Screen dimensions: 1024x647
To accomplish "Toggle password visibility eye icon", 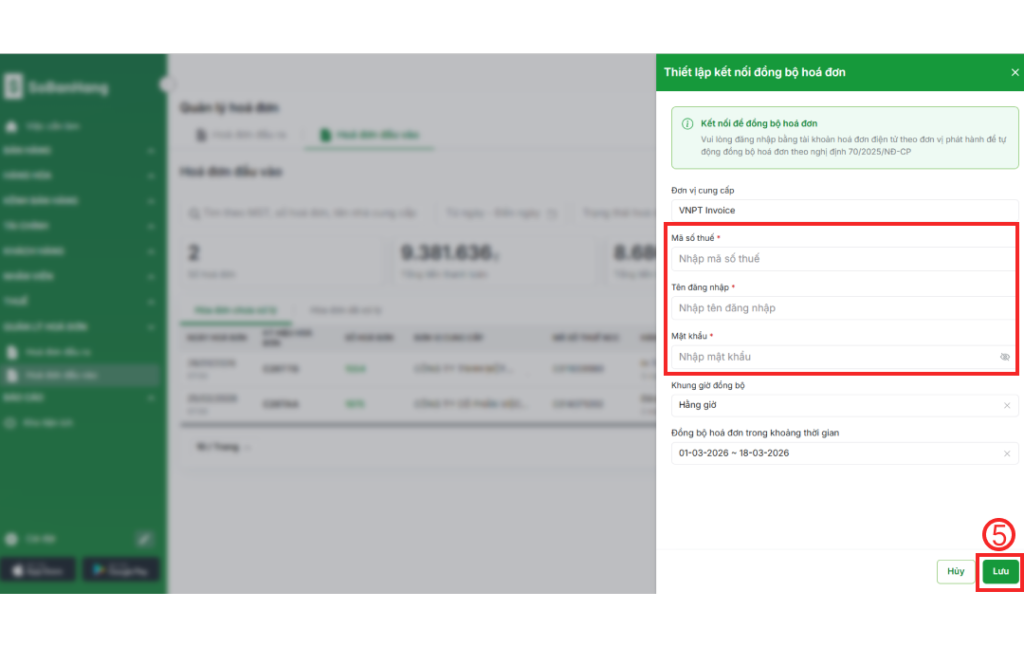I will 1004,357.
